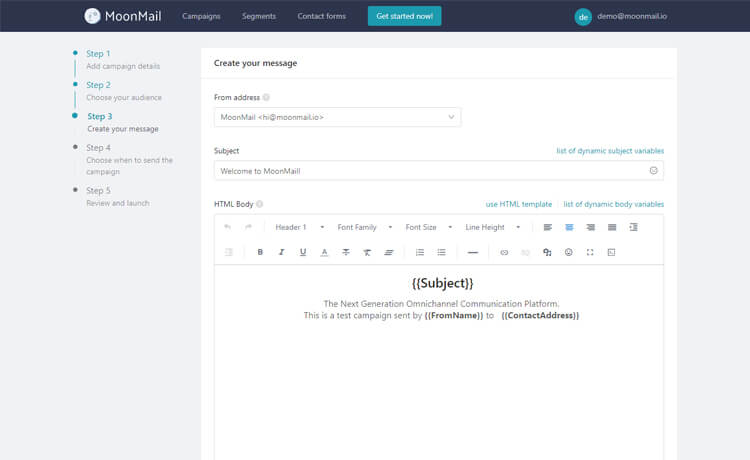This screenshot has width=750, height=460.
Task: Click the 'Next Generation Omnichannel' body line
Action: point(441,304)
